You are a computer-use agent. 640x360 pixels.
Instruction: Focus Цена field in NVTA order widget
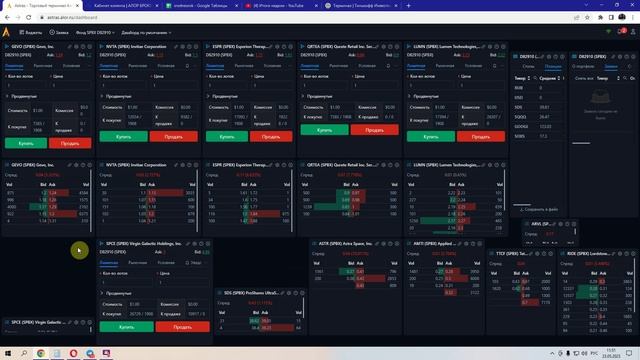174,85
